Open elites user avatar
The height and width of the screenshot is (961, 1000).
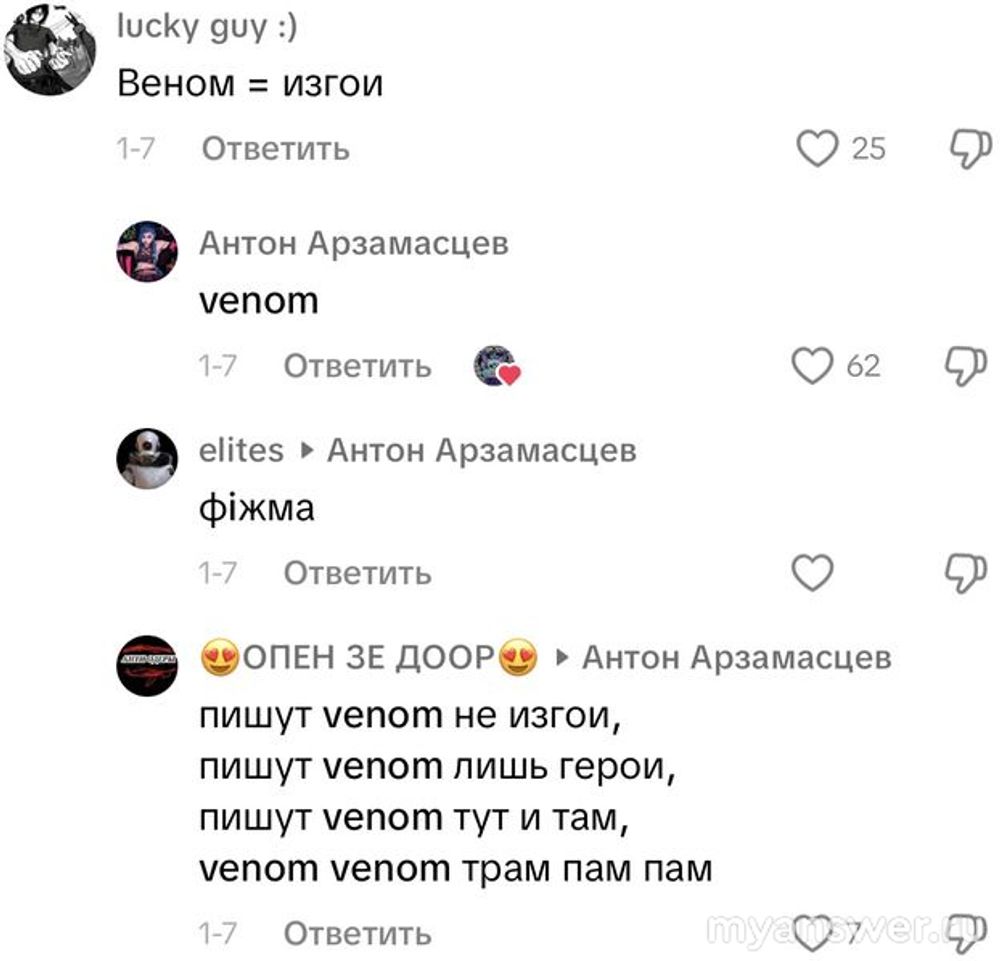click(147, 458)
